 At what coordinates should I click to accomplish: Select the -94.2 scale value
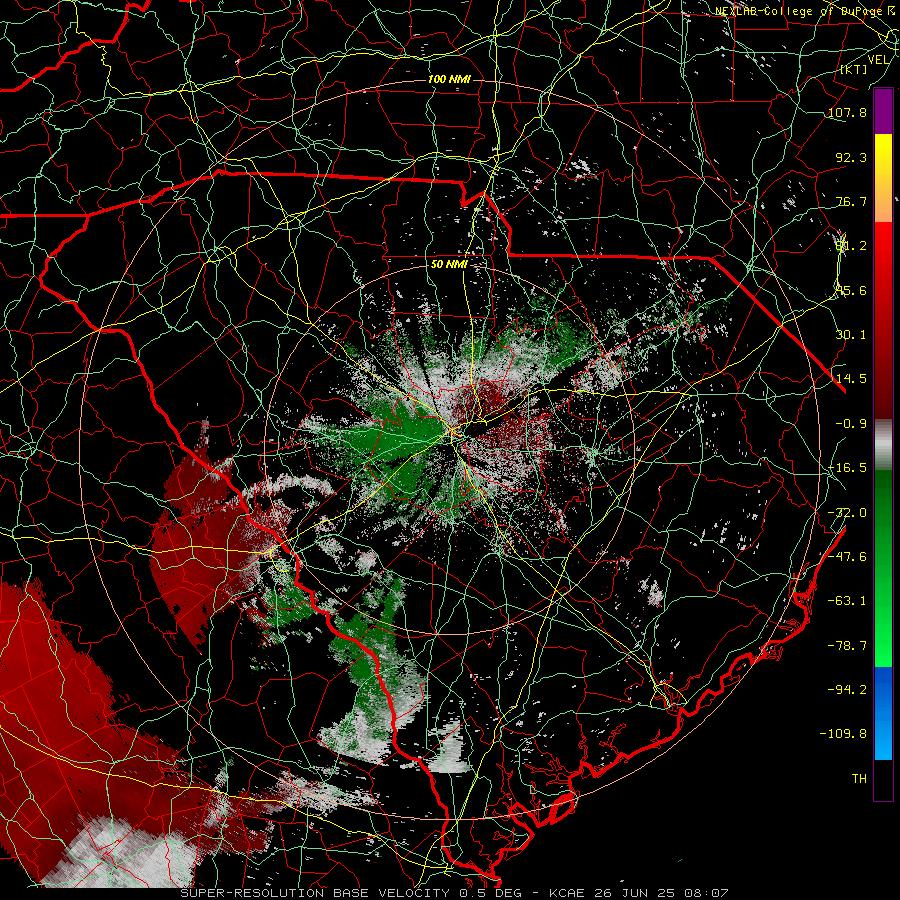pos(847,690)
